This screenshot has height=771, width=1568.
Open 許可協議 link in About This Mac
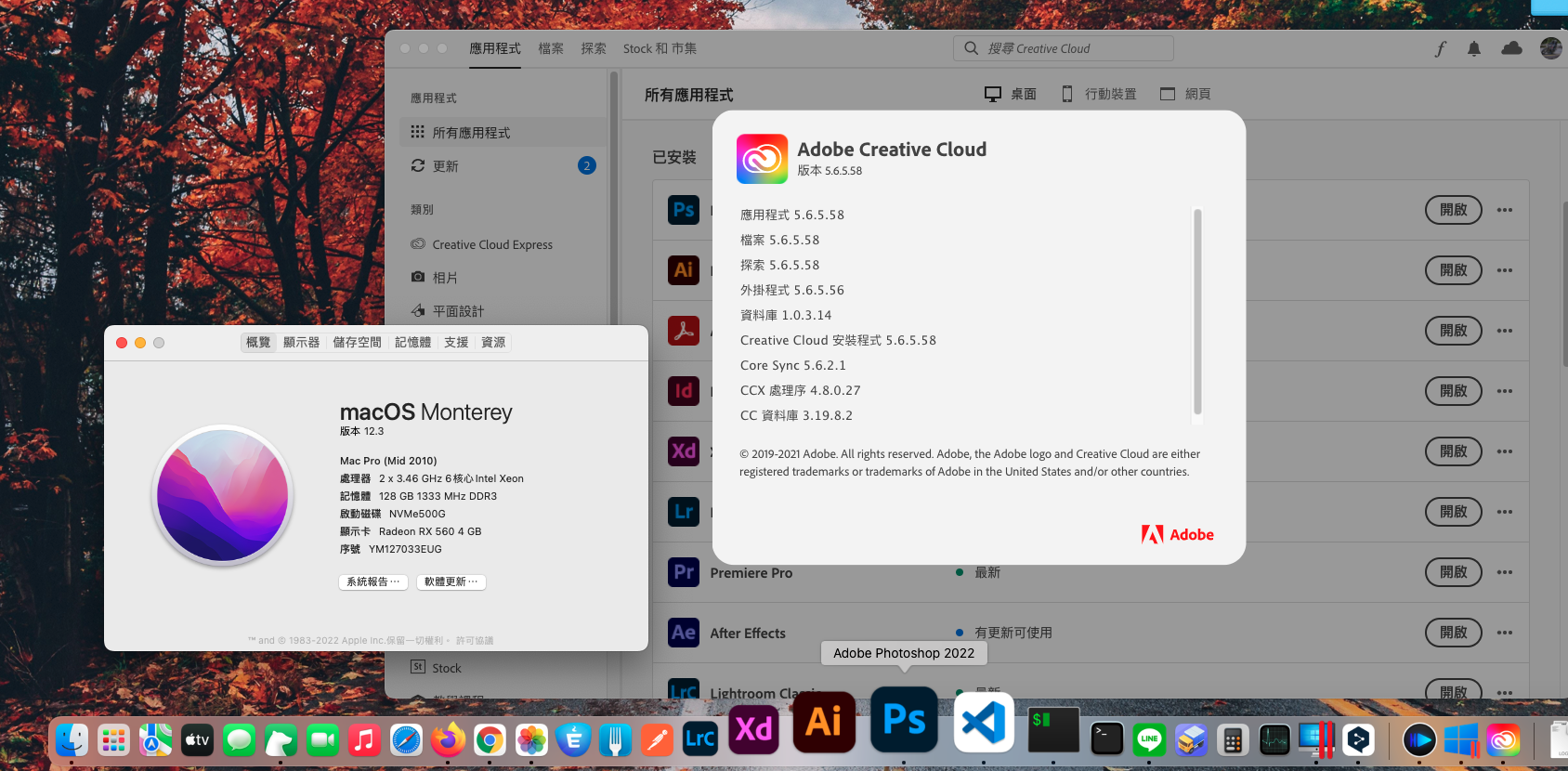click(x=475, y=641)
